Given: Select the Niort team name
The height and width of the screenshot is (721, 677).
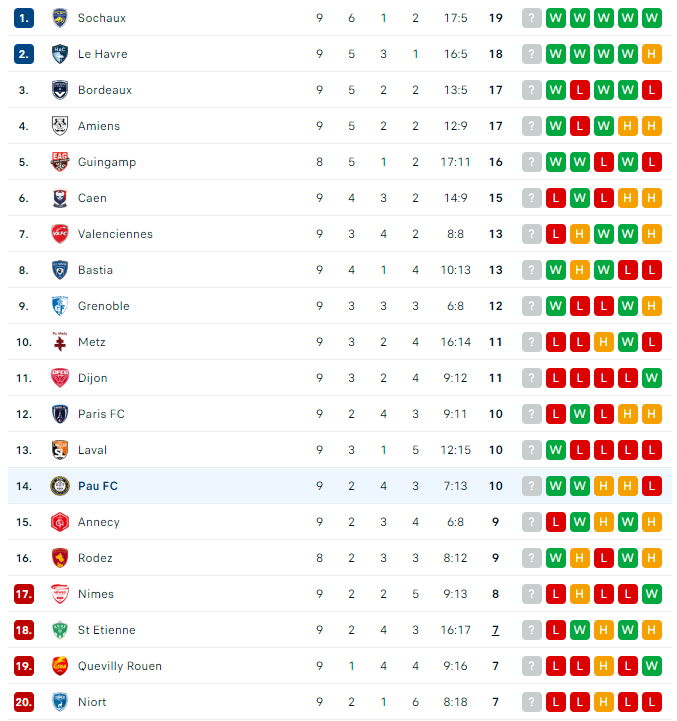Looking at the screenshot, I should (92, 702).
